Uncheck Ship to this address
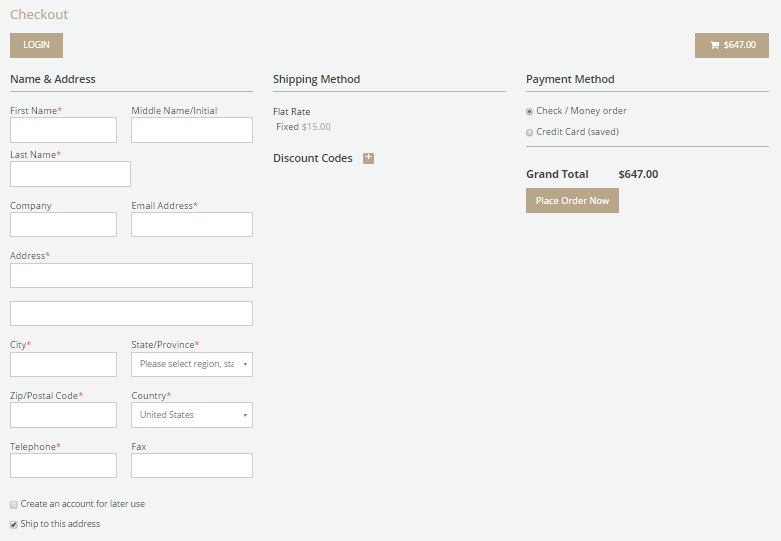The height and width of the screenshot is (541, 781). click(14, 524)
